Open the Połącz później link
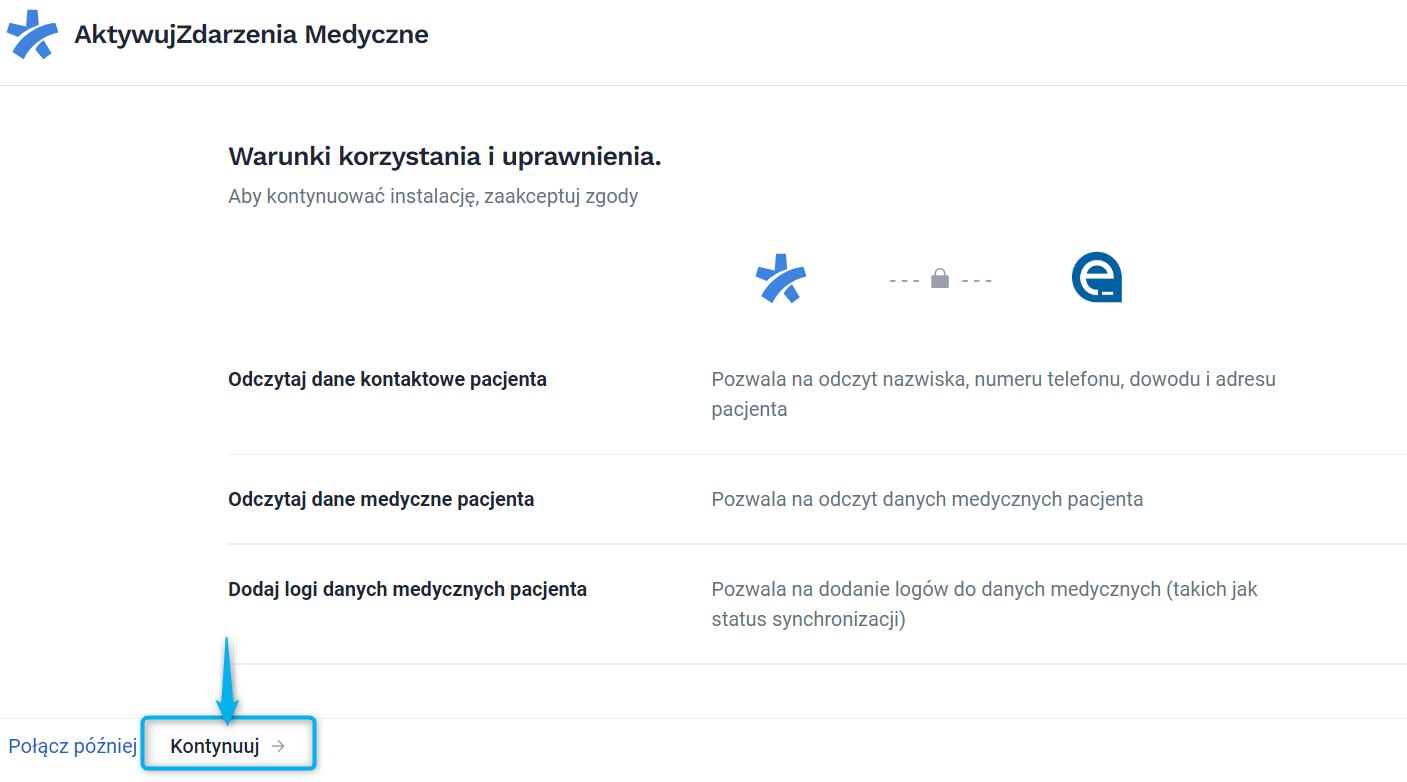The width and height of the screenshot is (1407, 782). point(72,745)
